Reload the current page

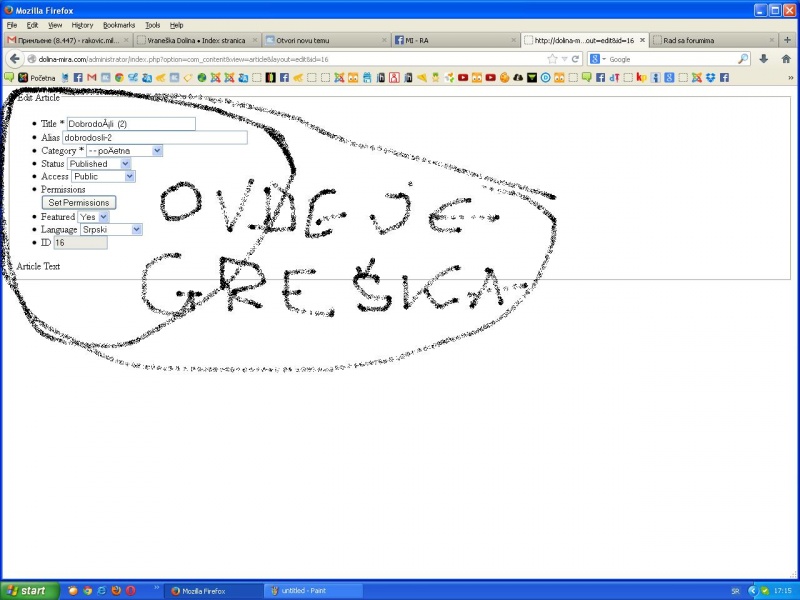[575, 59]
